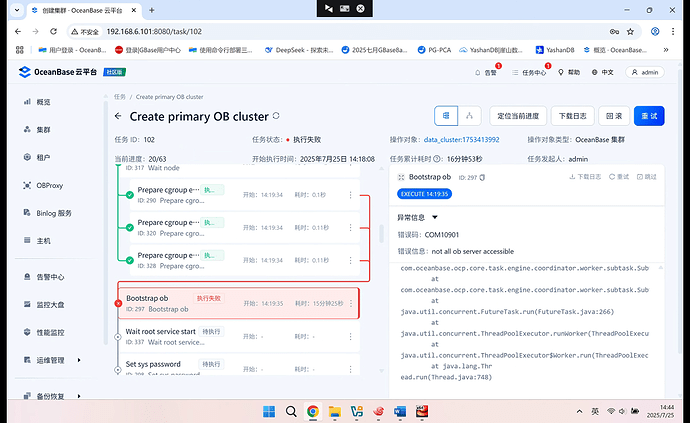
Task: Click the EXECUTE 14:19:35 tag
Action: coord(424,194)
